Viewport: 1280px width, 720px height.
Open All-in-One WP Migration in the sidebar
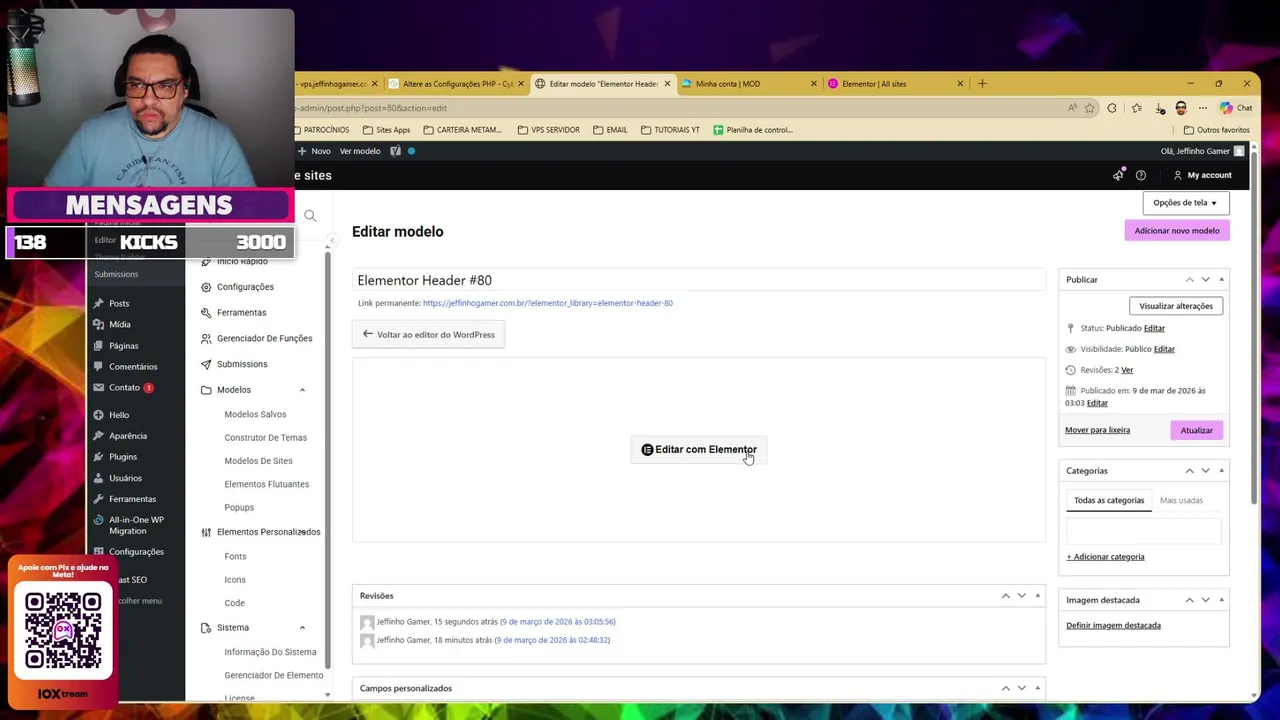point(136,525)
